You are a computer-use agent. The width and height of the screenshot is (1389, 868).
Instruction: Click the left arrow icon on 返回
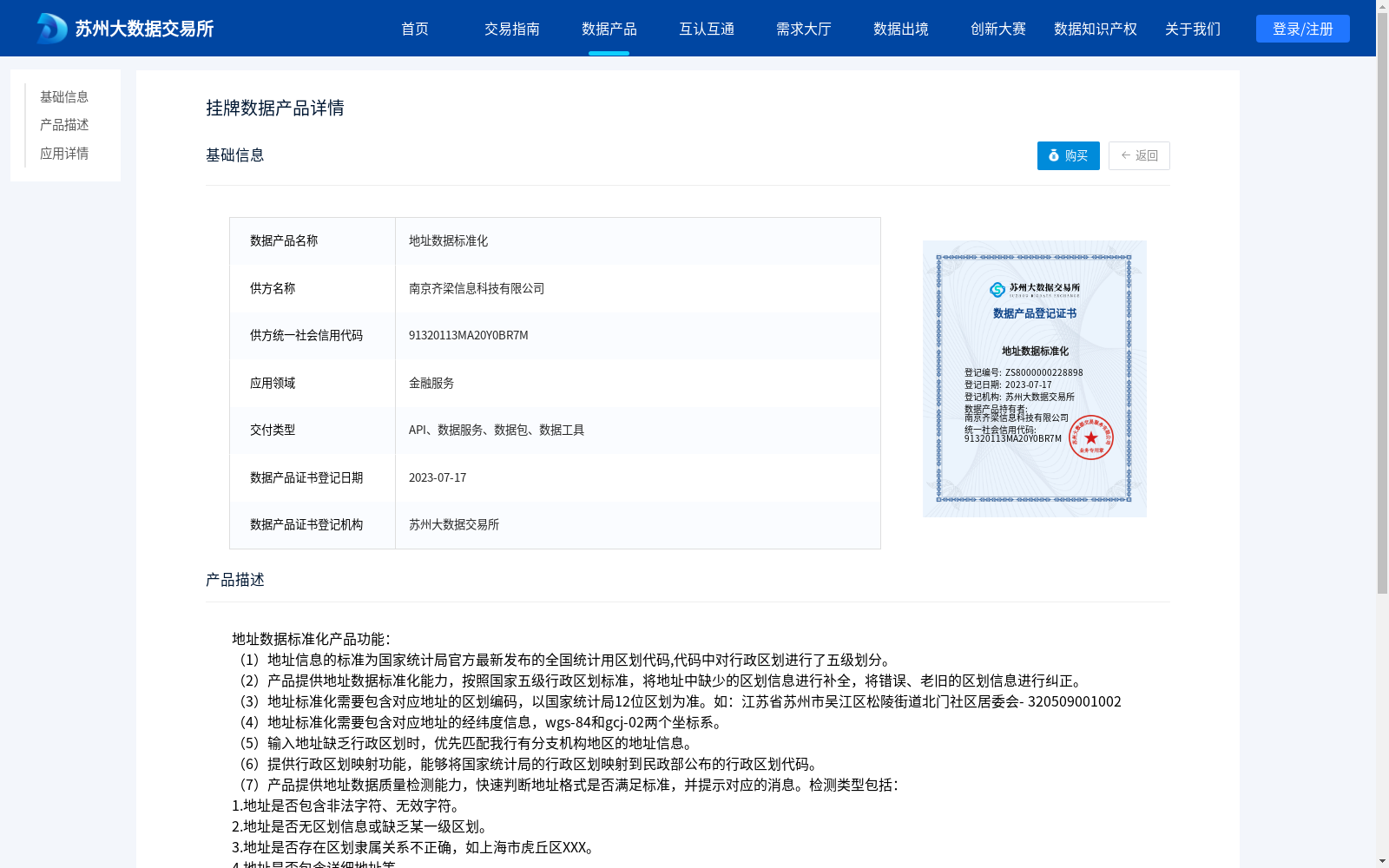tap(1126, 155)
